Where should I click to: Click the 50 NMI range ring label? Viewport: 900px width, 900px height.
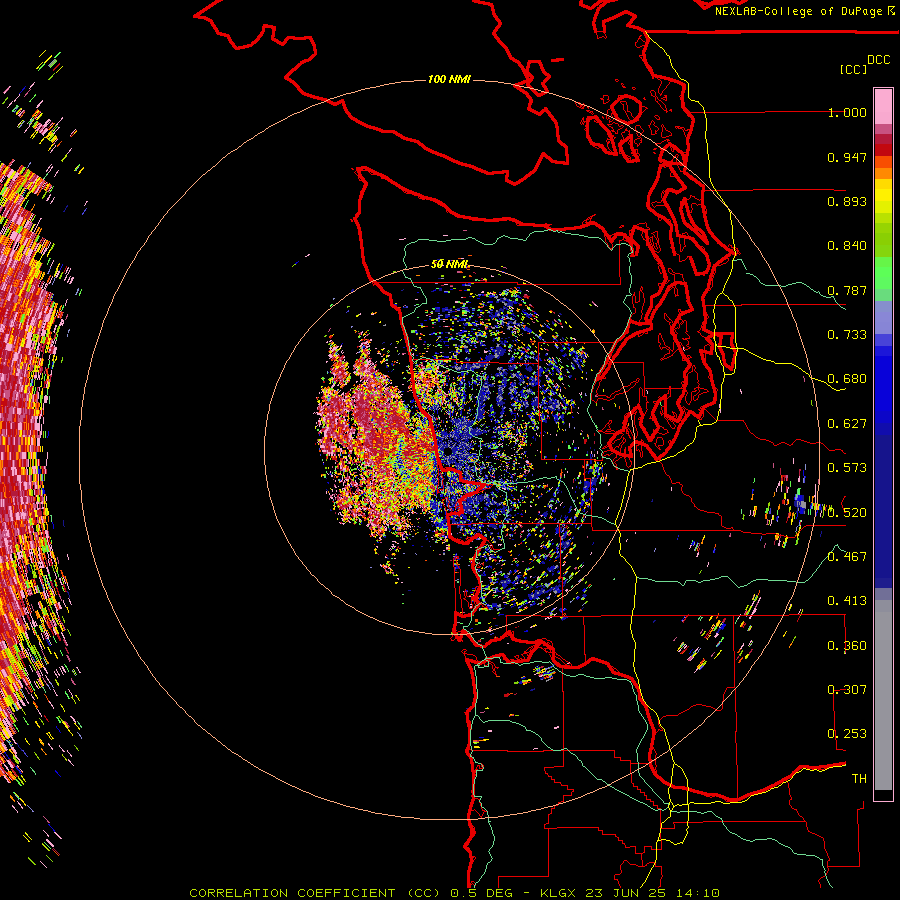449,264
